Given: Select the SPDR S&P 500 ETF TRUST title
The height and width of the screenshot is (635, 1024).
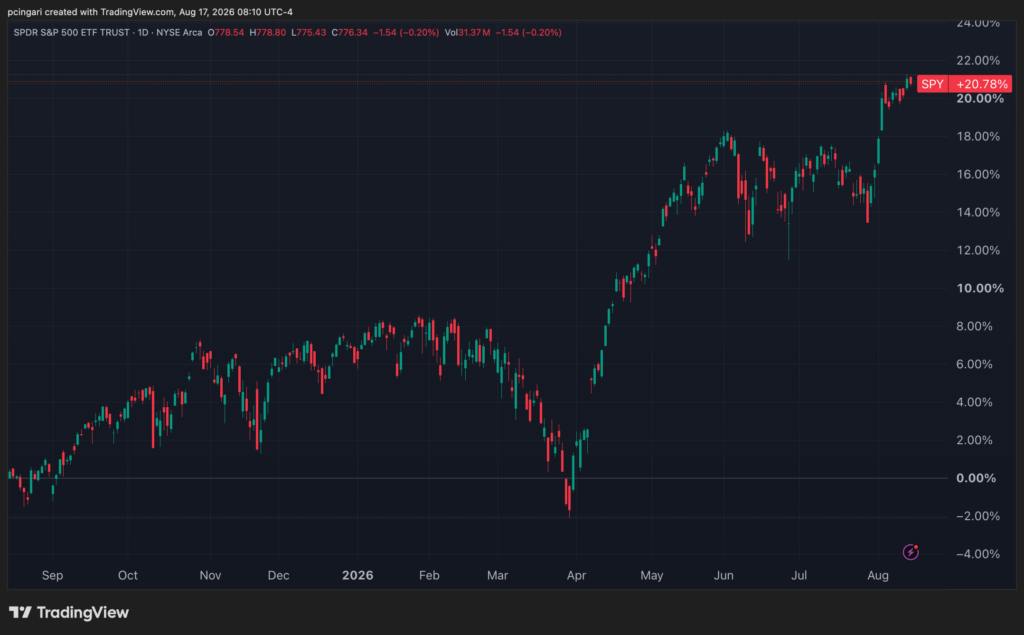Looking at the screenshot, I should 72,32.
